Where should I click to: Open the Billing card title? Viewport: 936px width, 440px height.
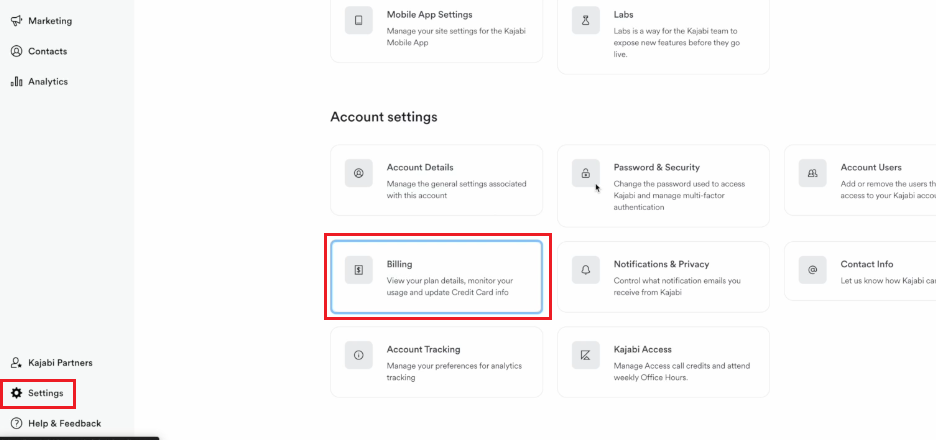(x=399, y=264)
